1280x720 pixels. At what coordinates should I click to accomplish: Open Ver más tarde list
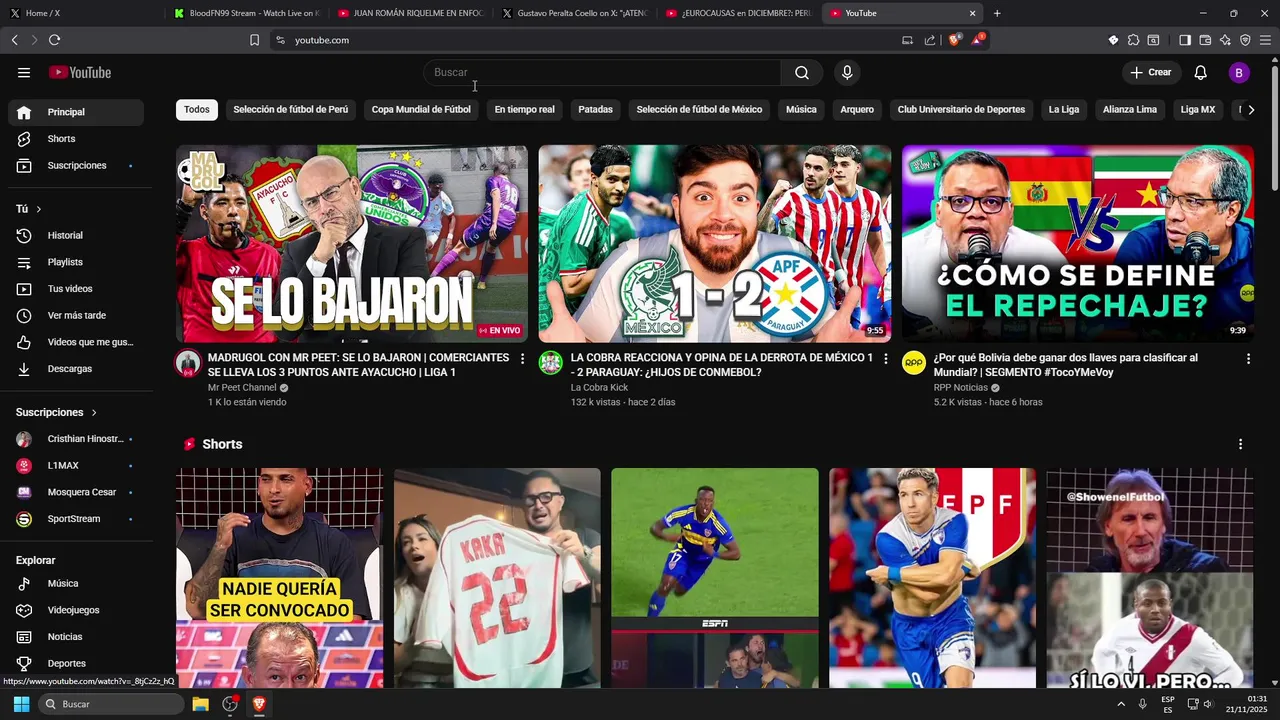(x=75, y=315)
